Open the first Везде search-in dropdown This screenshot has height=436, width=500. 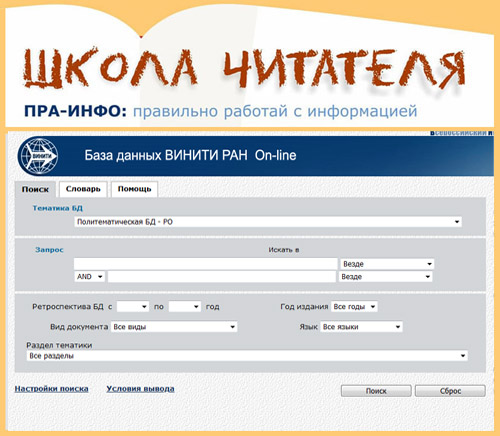pos(387,264)
